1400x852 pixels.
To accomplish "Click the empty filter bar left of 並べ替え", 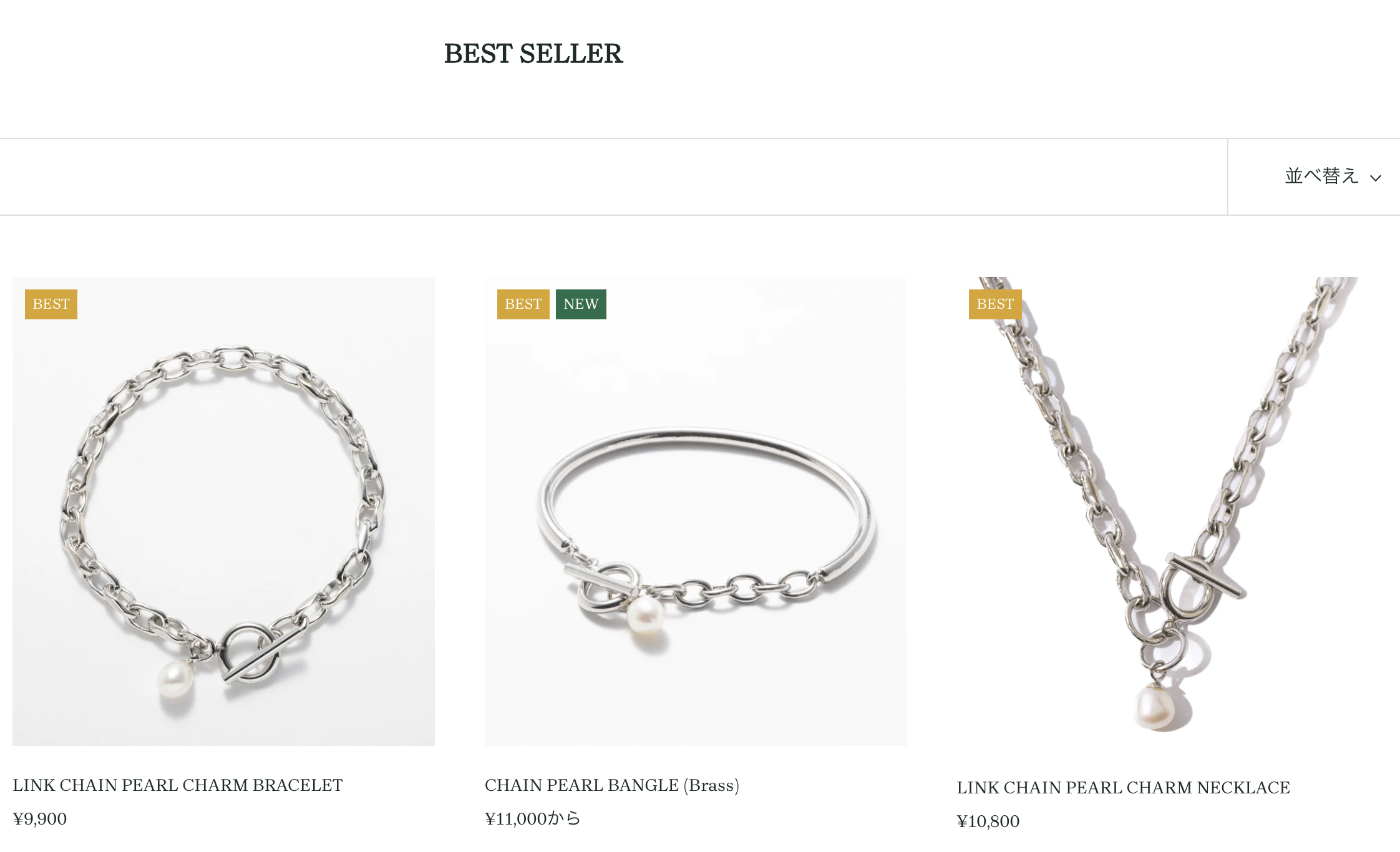I will click(x=613, y=177).
